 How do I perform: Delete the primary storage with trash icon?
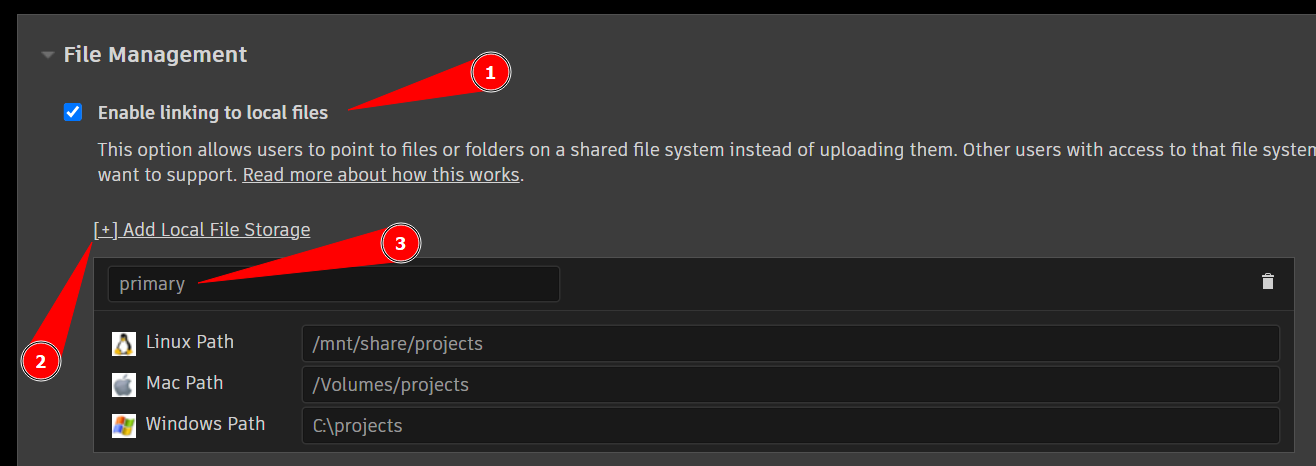tap(1268, 282)
